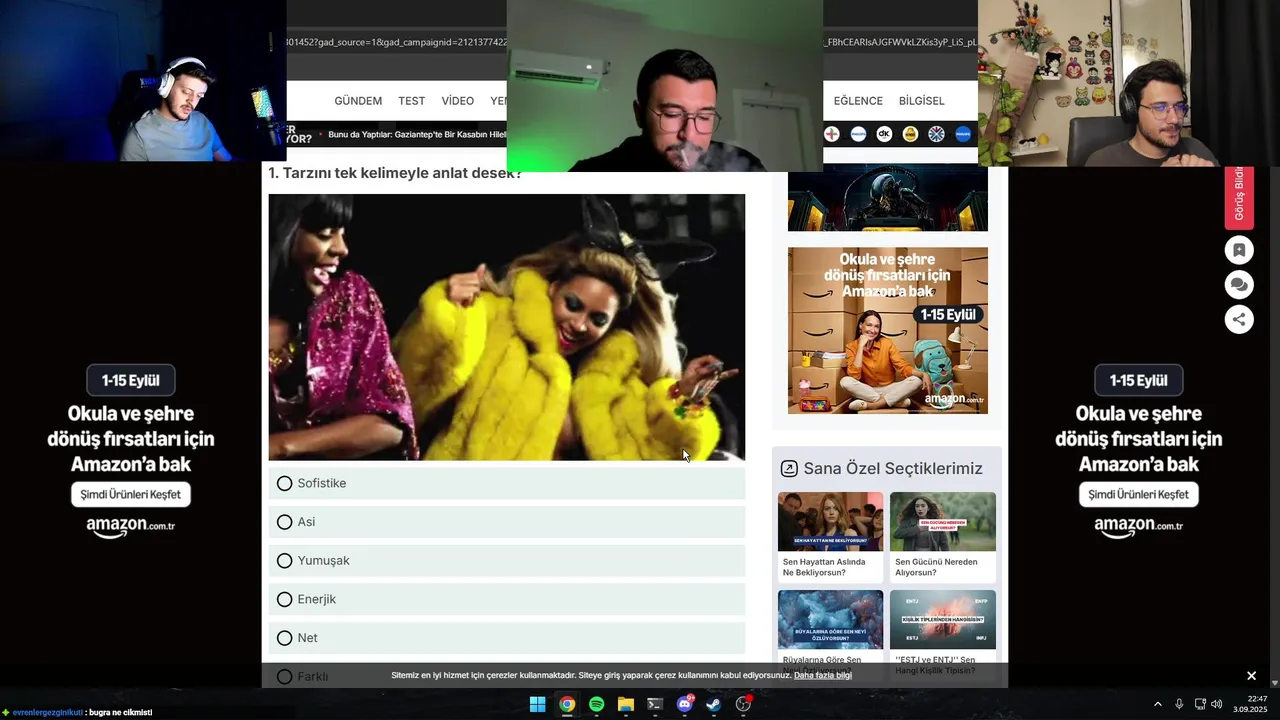Open the network status tray icon
The image size is (1280, 720).
click(x=1201, y=704)
